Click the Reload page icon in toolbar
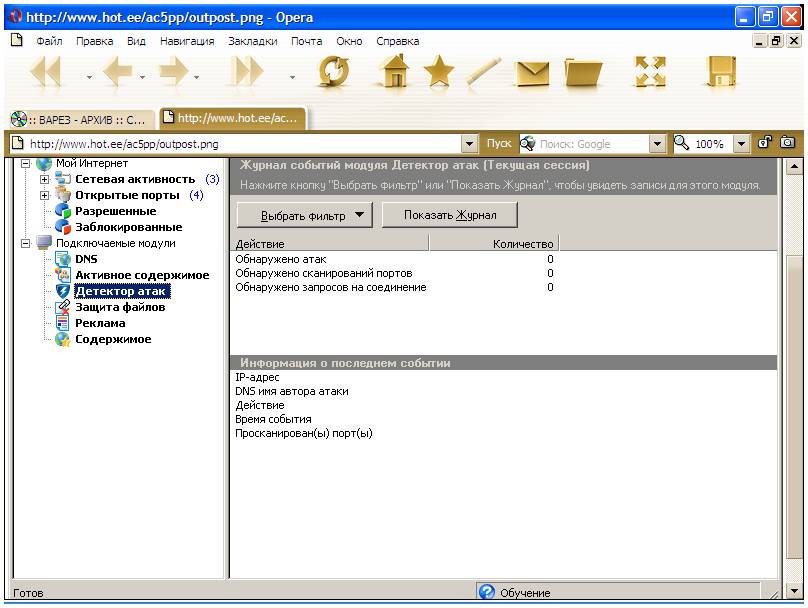The width and height of the screenshot is (808, 608). point(334,73)
